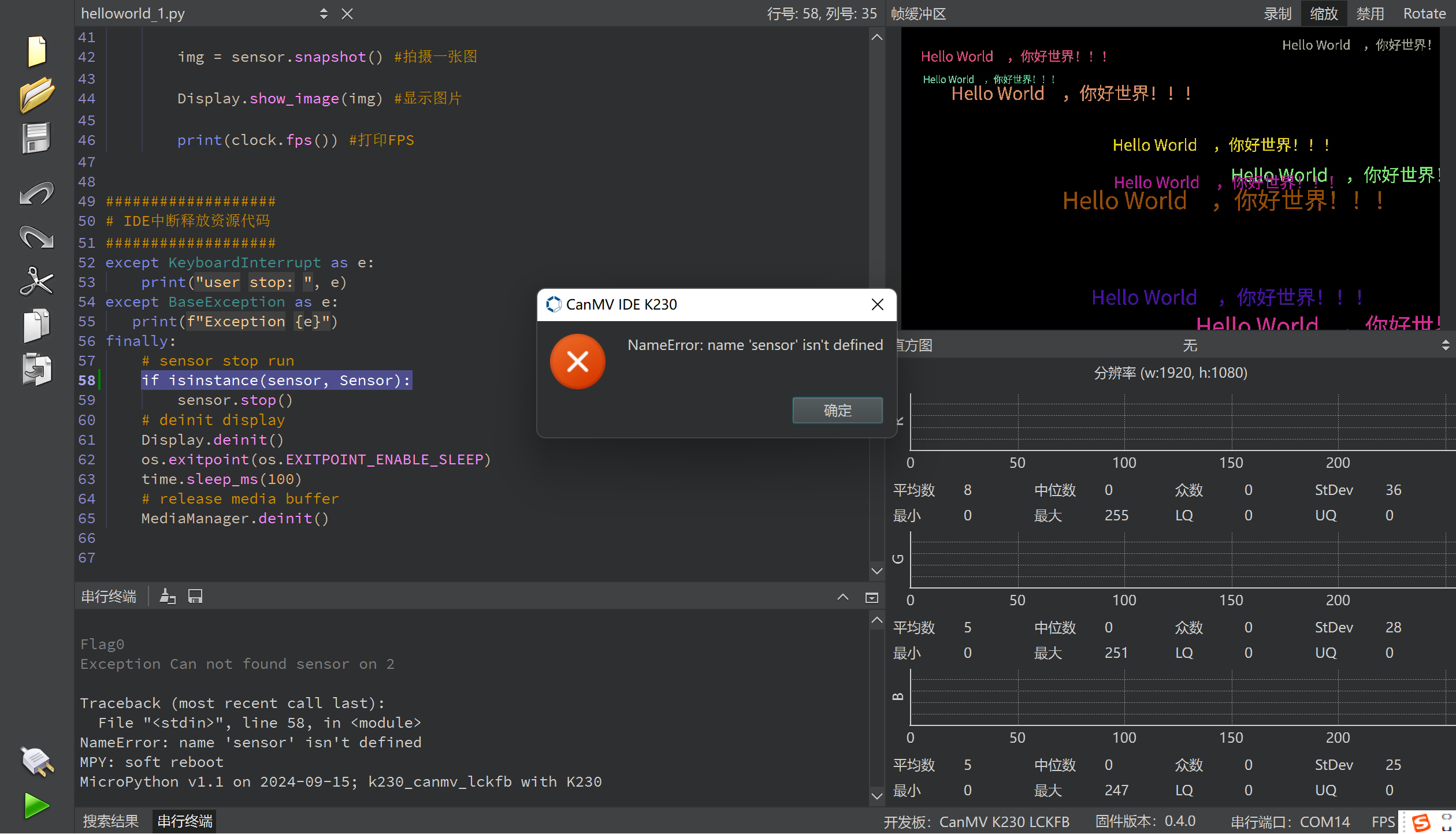Open a file with folder icon
This screenshot has width=1456, height=834.
37,95
